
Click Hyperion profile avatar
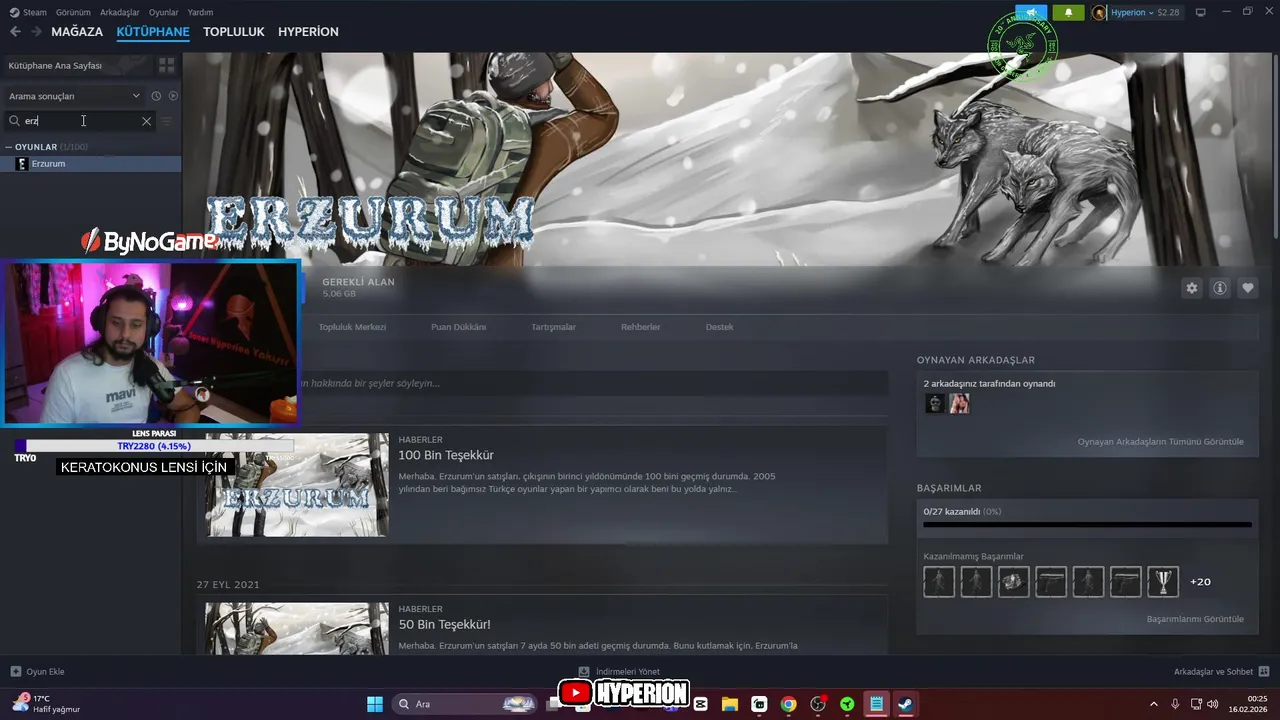[1100, 12]
